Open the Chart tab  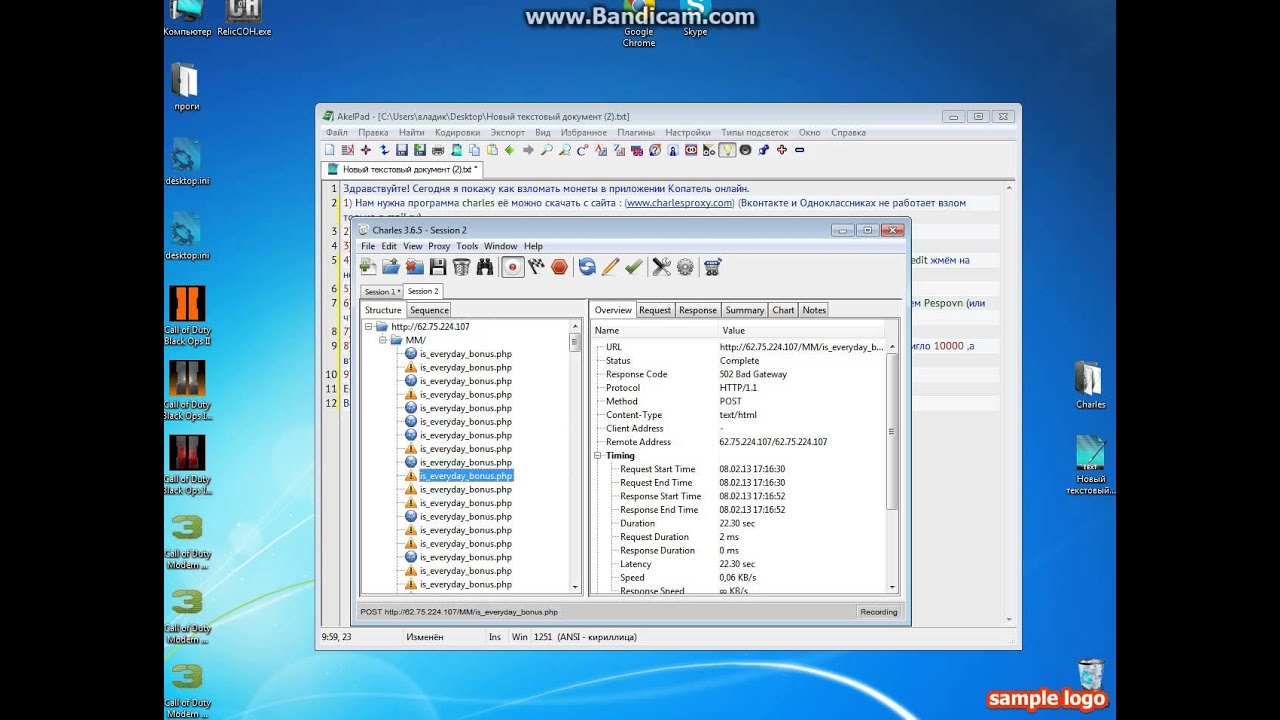coord(784,310)
